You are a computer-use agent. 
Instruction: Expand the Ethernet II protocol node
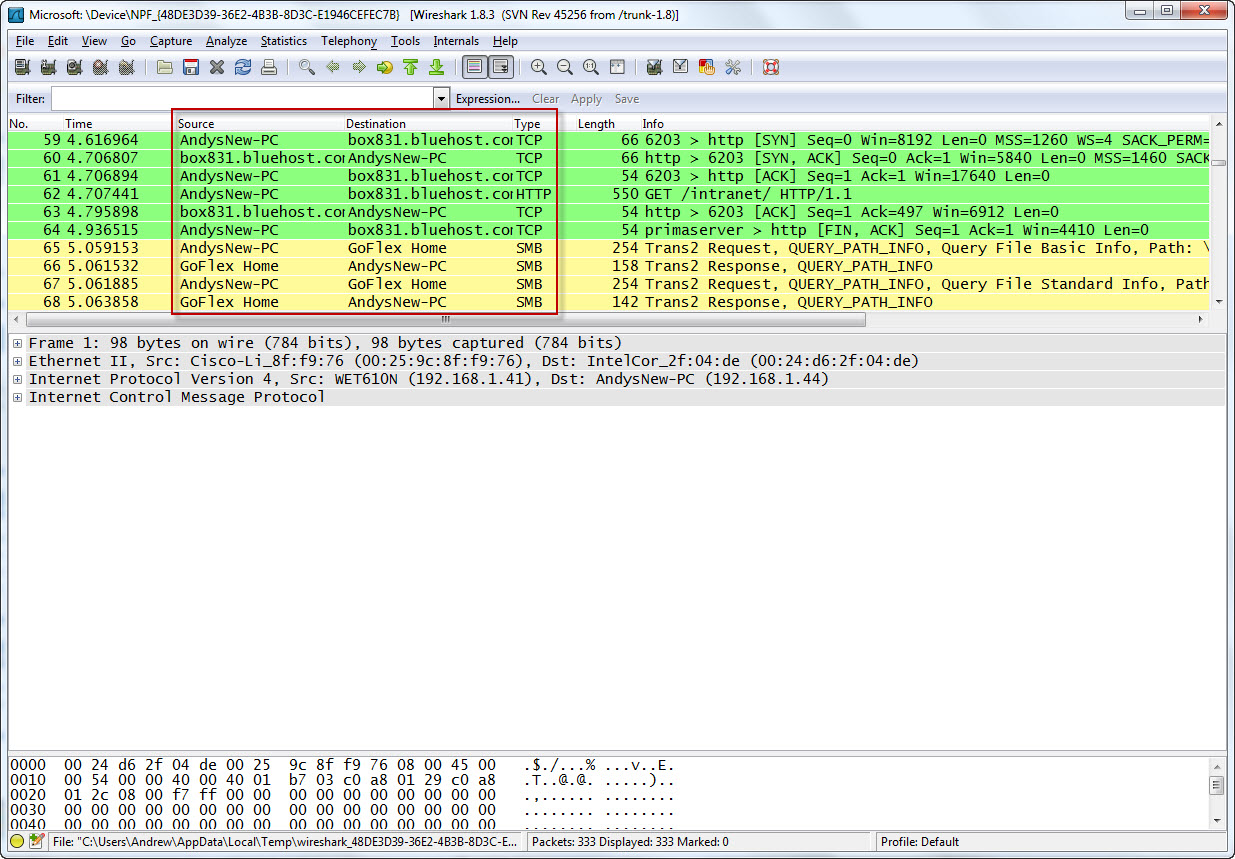17,361
